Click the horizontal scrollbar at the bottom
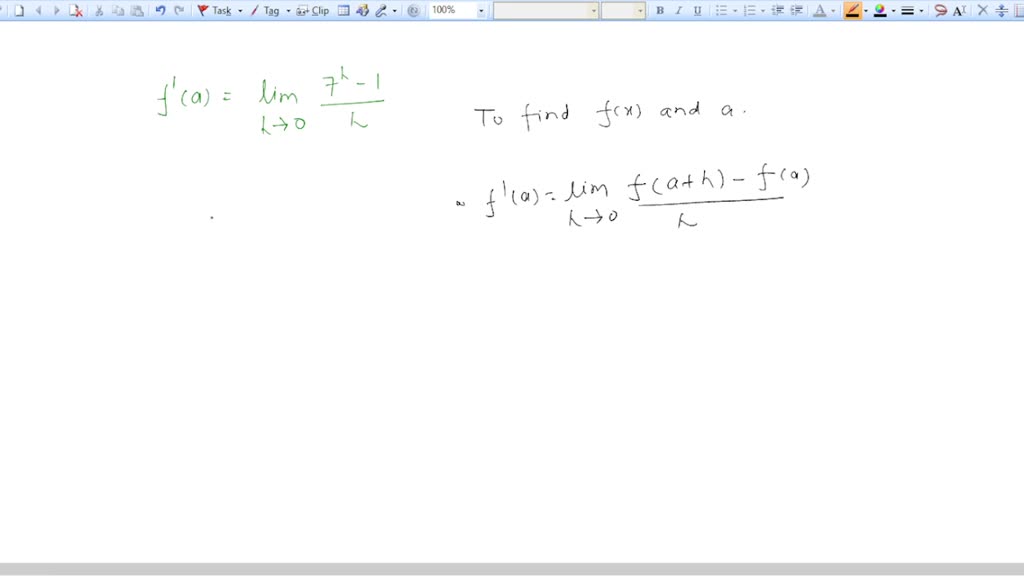The image size is (1024, 576). [x=512, y=568]
